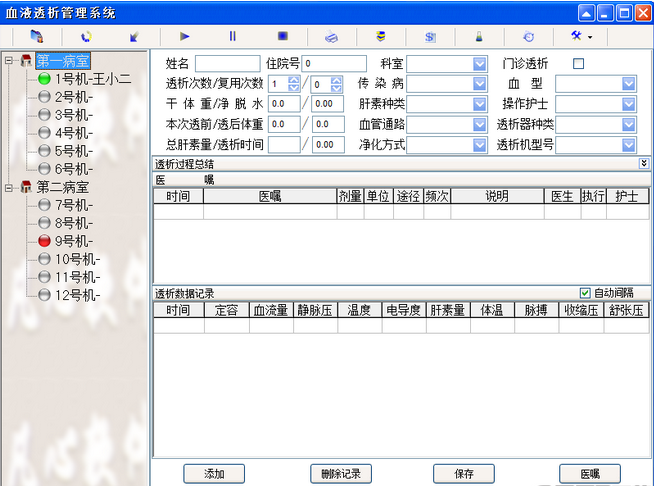
Task: Click the green status light of 1号机
Action: [x=44, y=78]
